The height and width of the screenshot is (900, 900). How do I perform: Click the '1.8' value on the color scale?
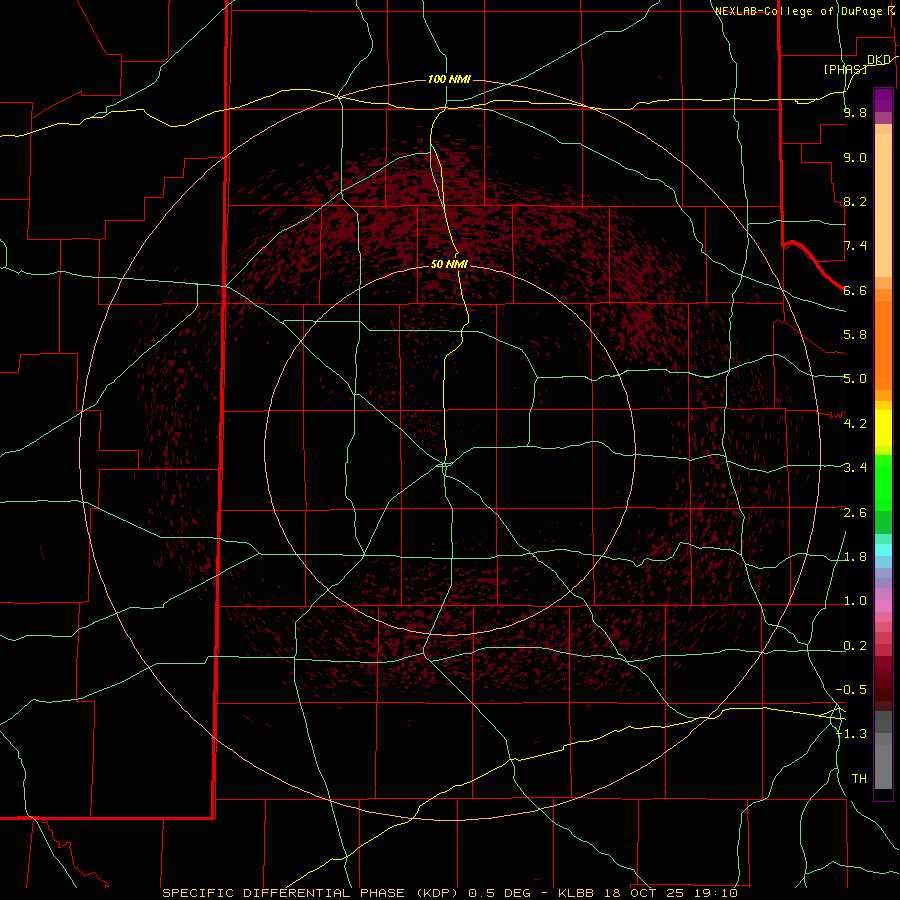pos(855,557)
